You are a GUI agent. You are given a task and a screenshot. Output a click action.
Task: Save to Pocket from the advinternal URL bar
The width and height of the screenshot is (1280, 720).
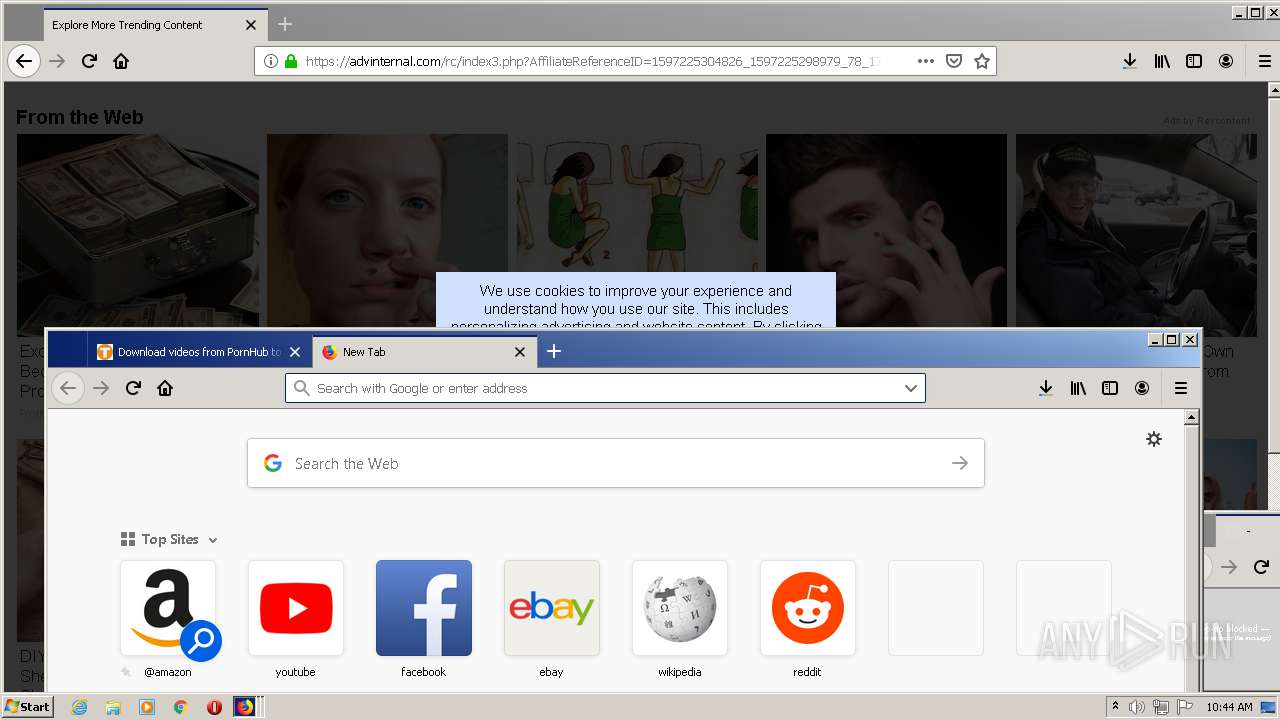(954, 61)
